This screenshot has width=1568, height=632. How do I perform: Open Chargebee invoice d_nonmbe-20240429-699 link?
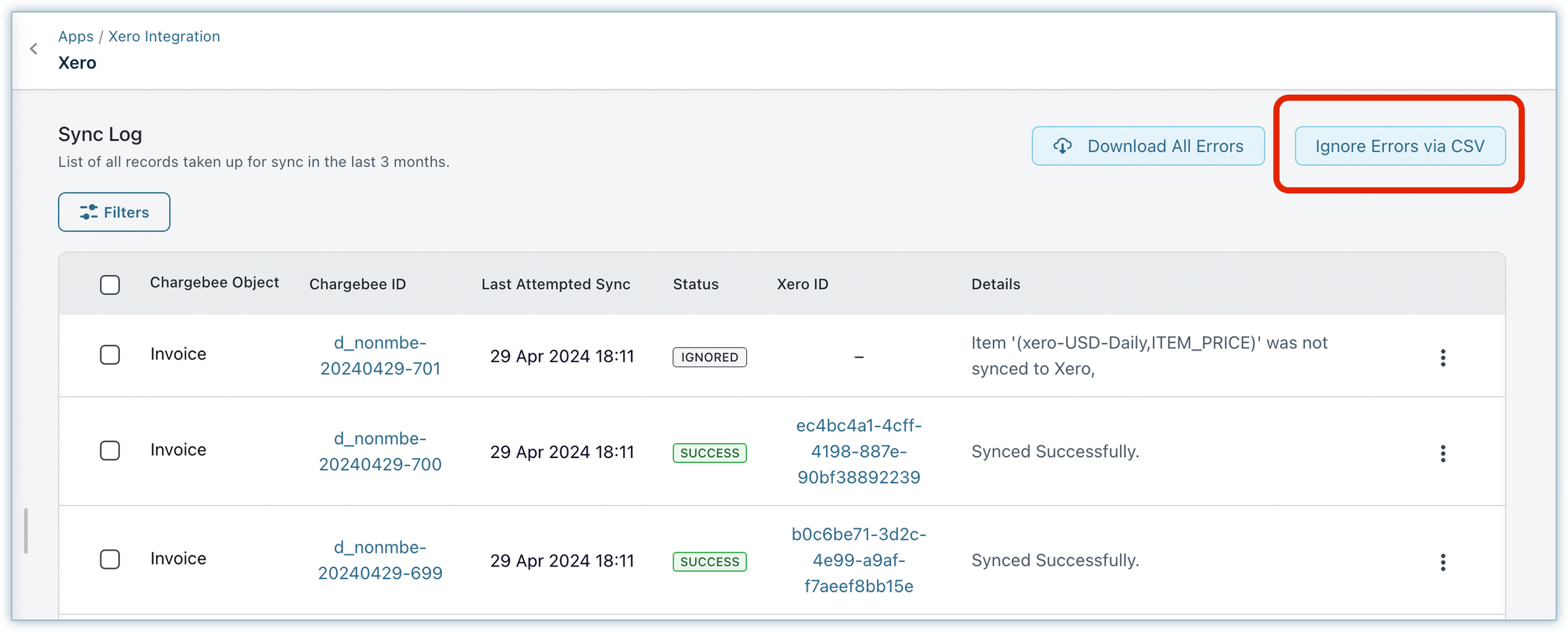pyautogui.click(x=380, y=560)
